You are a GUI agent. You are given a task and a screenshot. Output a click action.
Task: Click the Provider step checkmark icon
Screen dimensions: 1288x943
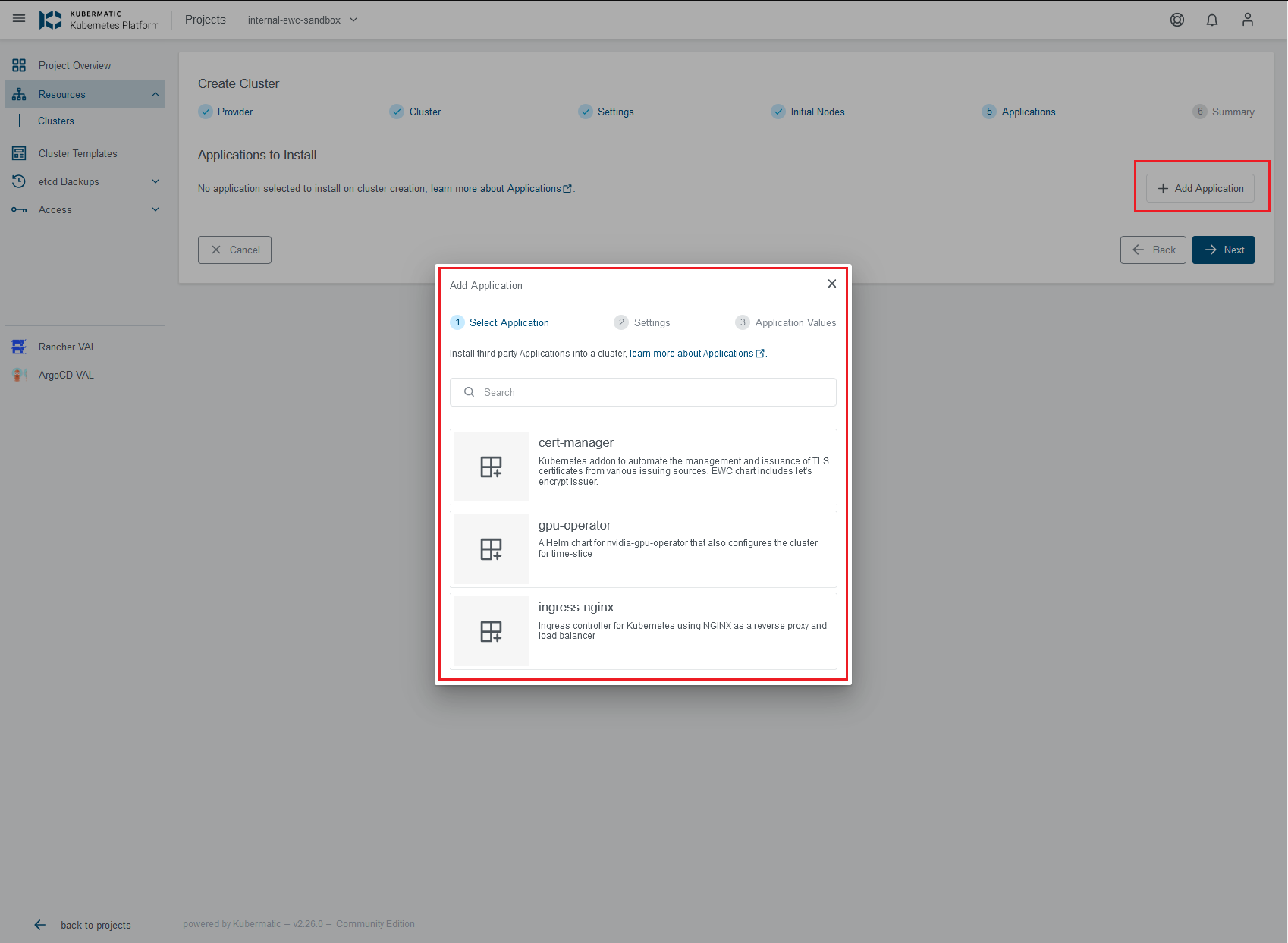click(206, 112)
